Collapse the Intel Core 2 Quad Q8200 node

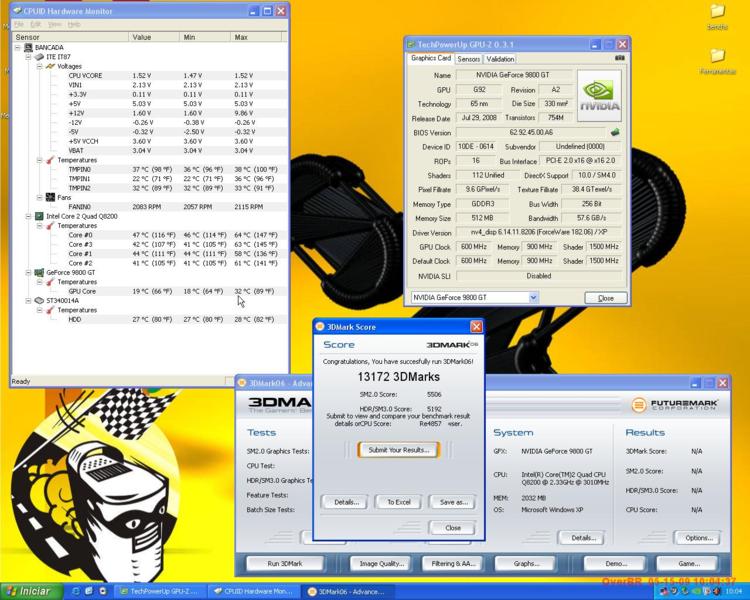tap(29, 216)
